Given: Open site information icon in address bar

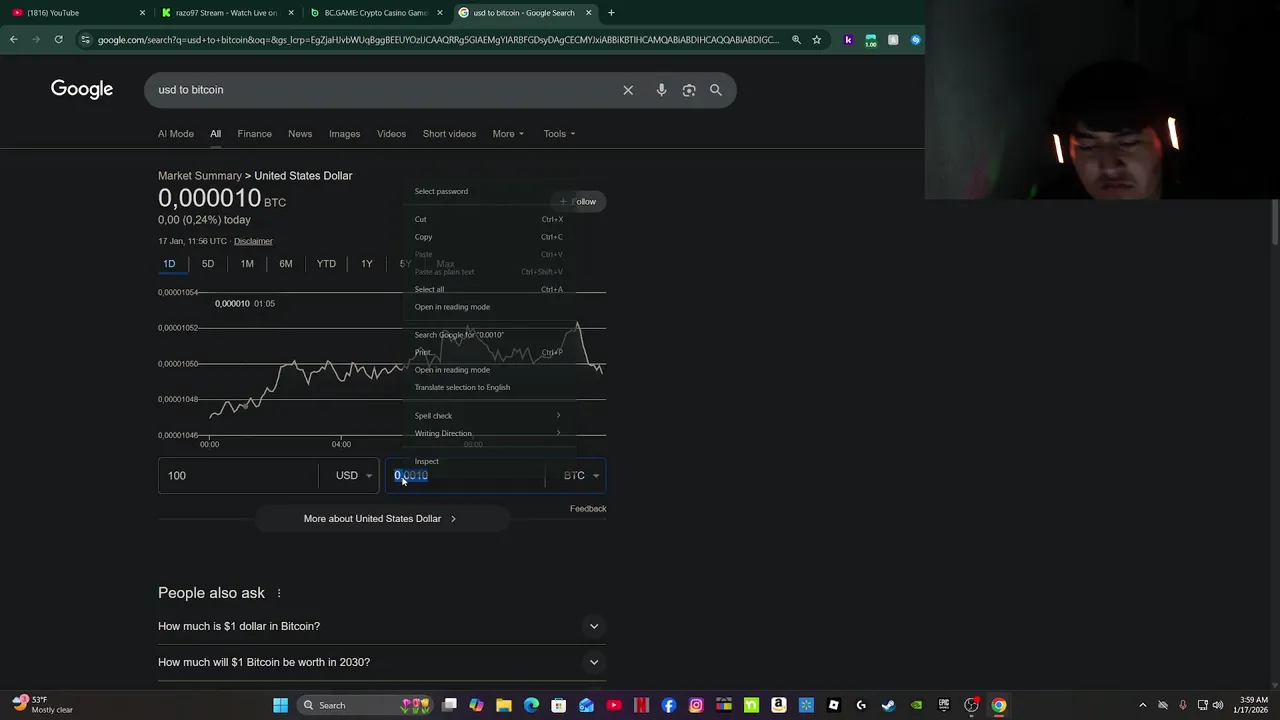Looking at the screenshot, I should (86, 40).
